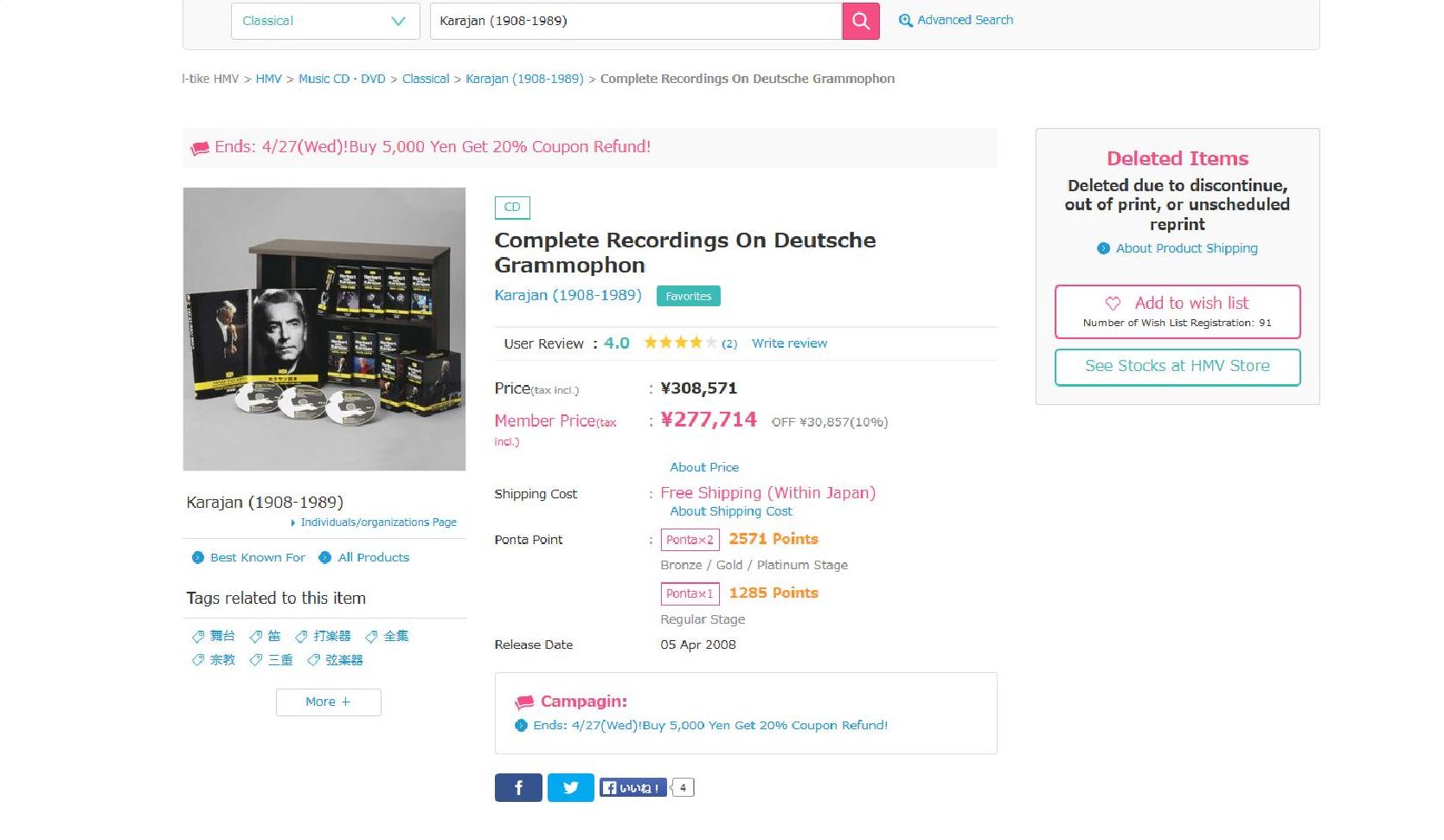The width and height of the screenshot is (1444, 840).
Task: Click the 弦楽器 tag
Action: tap(343, 660)
